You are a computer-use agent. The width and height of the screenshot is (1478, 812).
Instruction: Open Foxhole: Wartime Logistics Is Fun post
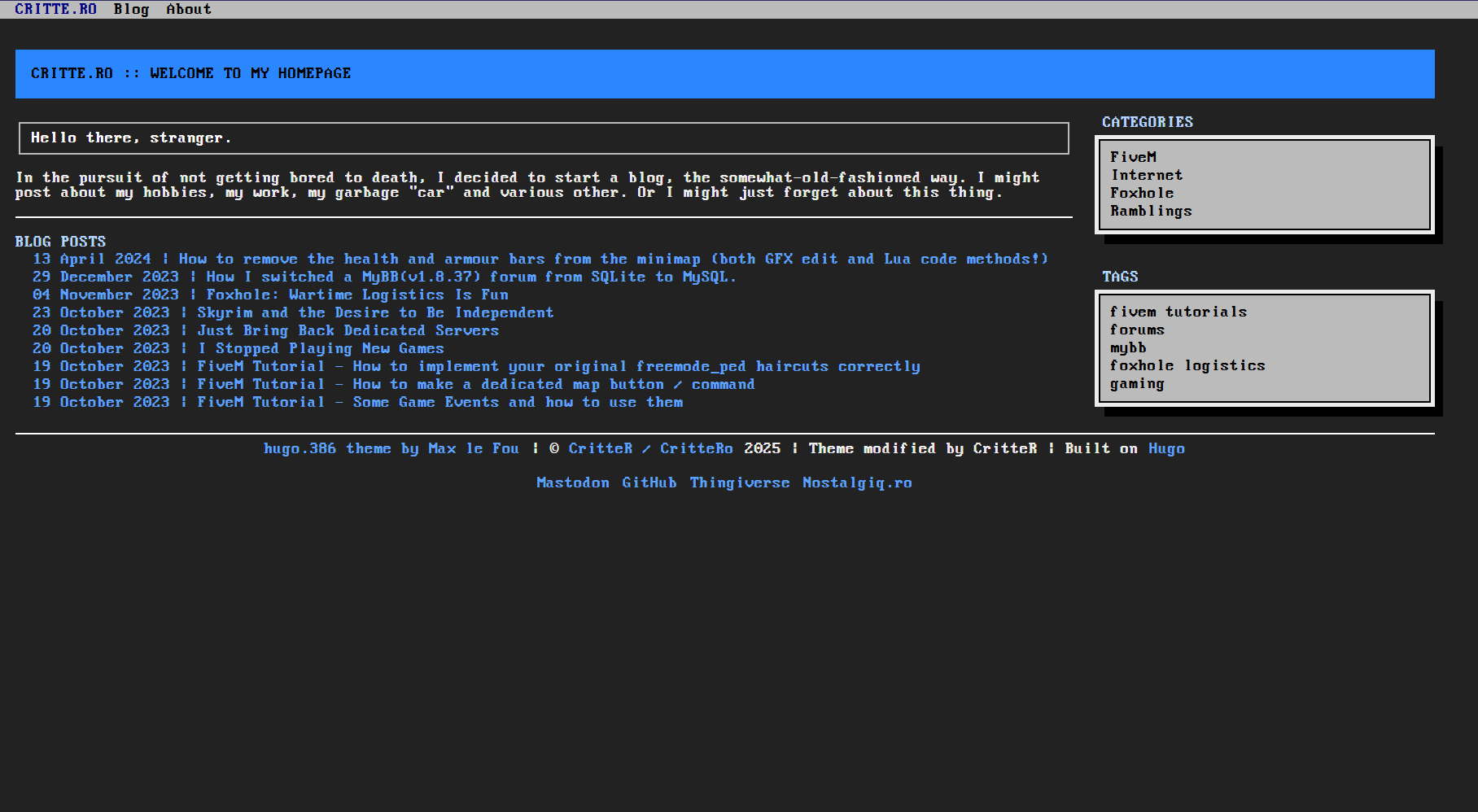tap(358, 295)
